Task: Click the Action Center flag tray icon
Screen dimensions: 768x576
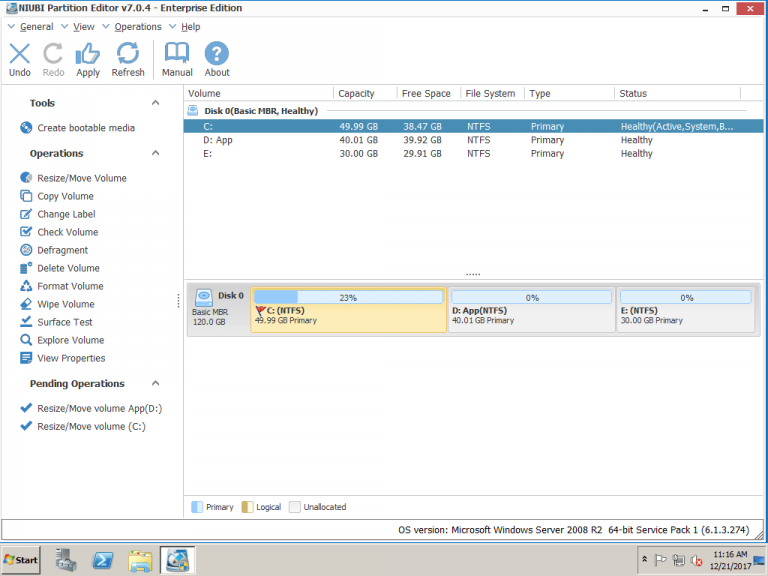Action: 660,560
